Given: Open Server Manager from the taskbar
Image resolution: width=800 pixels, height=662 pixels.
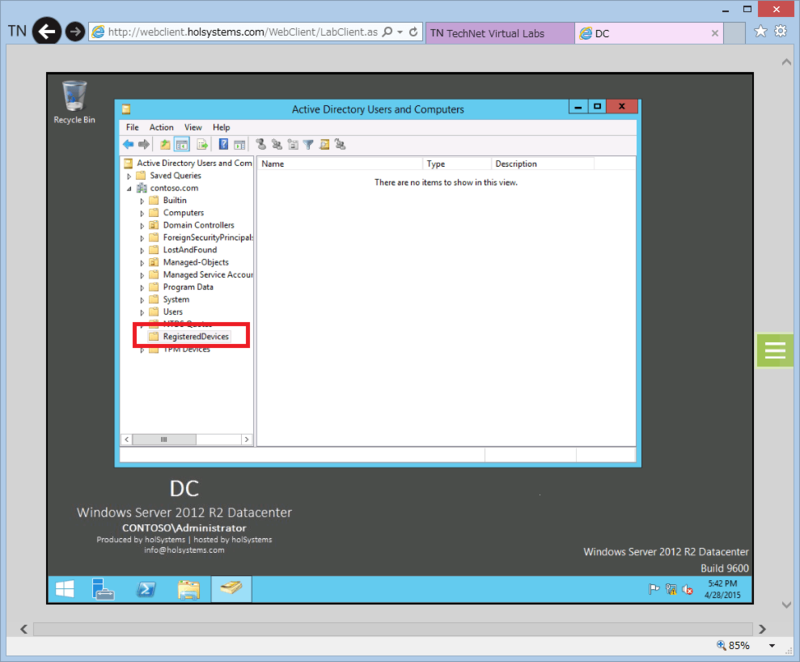Looking at the screenshot, I should tap(103, 590).
